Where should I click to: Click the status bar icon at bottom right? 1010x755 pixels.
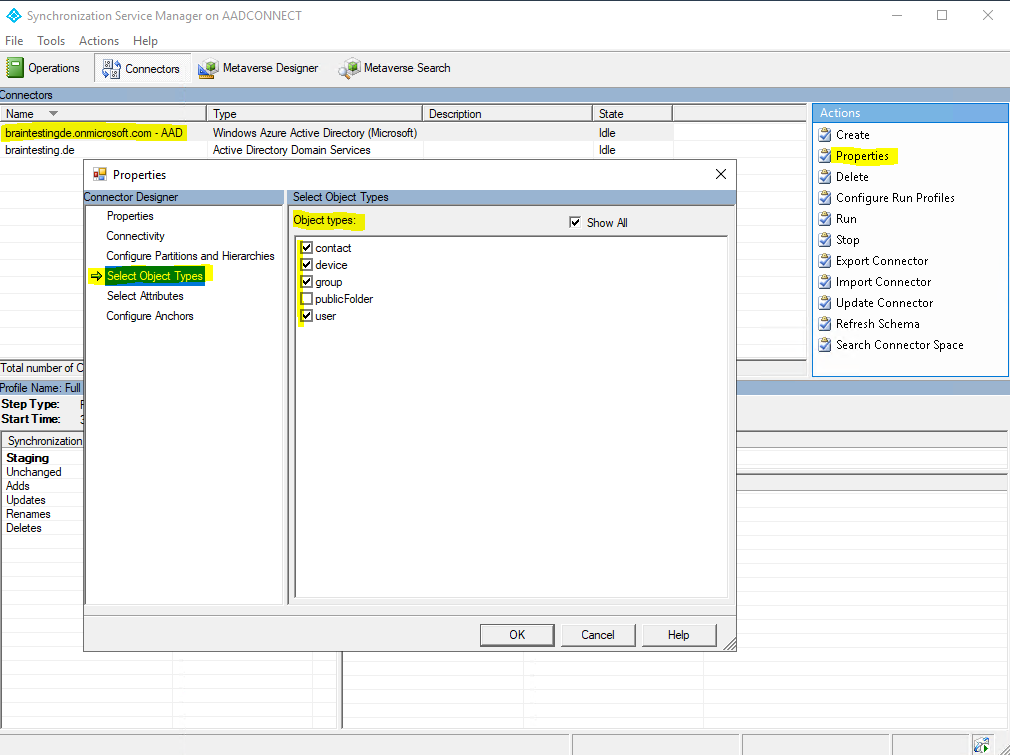coord(981,745)
